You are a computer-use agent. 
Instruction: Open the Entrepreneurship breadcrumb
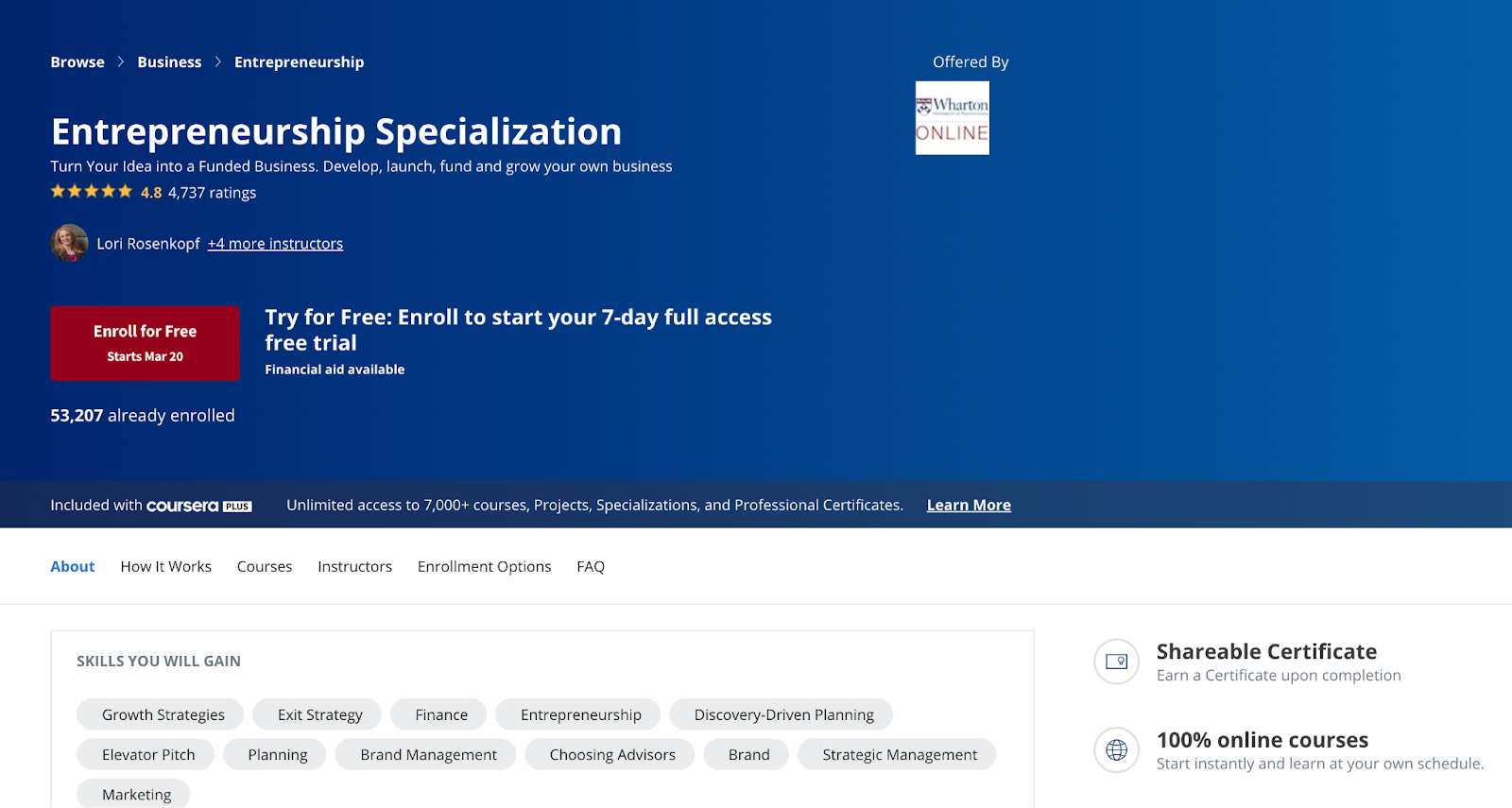[x=299, y=62]
